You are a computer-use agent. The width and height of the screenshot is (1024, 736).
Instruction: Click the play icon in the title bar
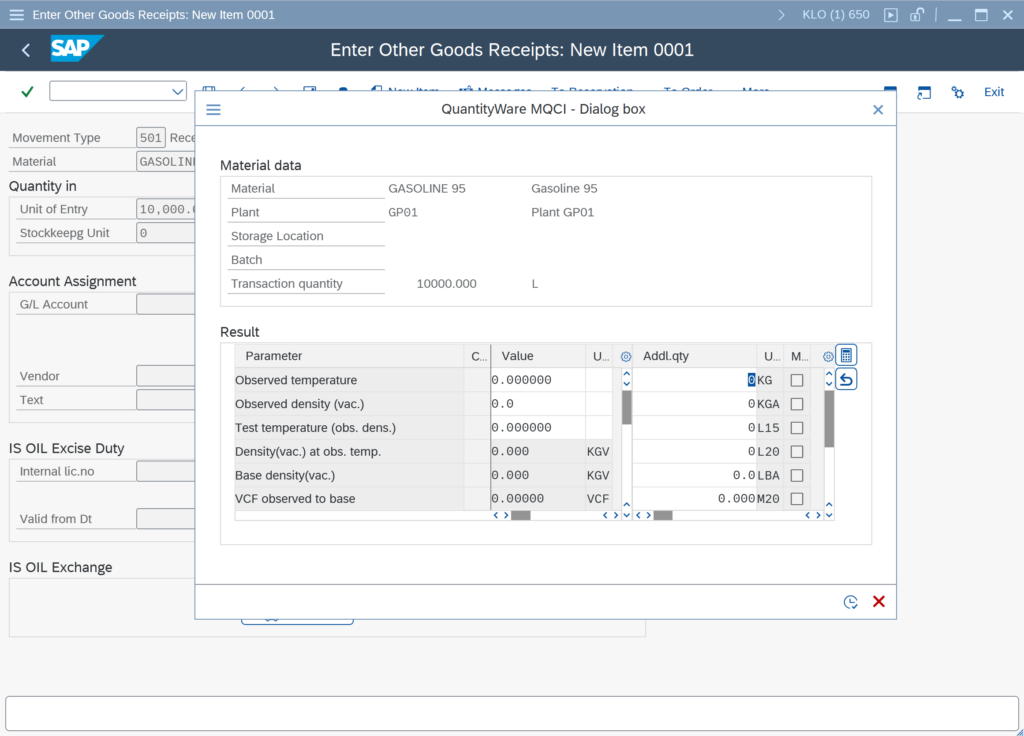[x=891, y=15]
